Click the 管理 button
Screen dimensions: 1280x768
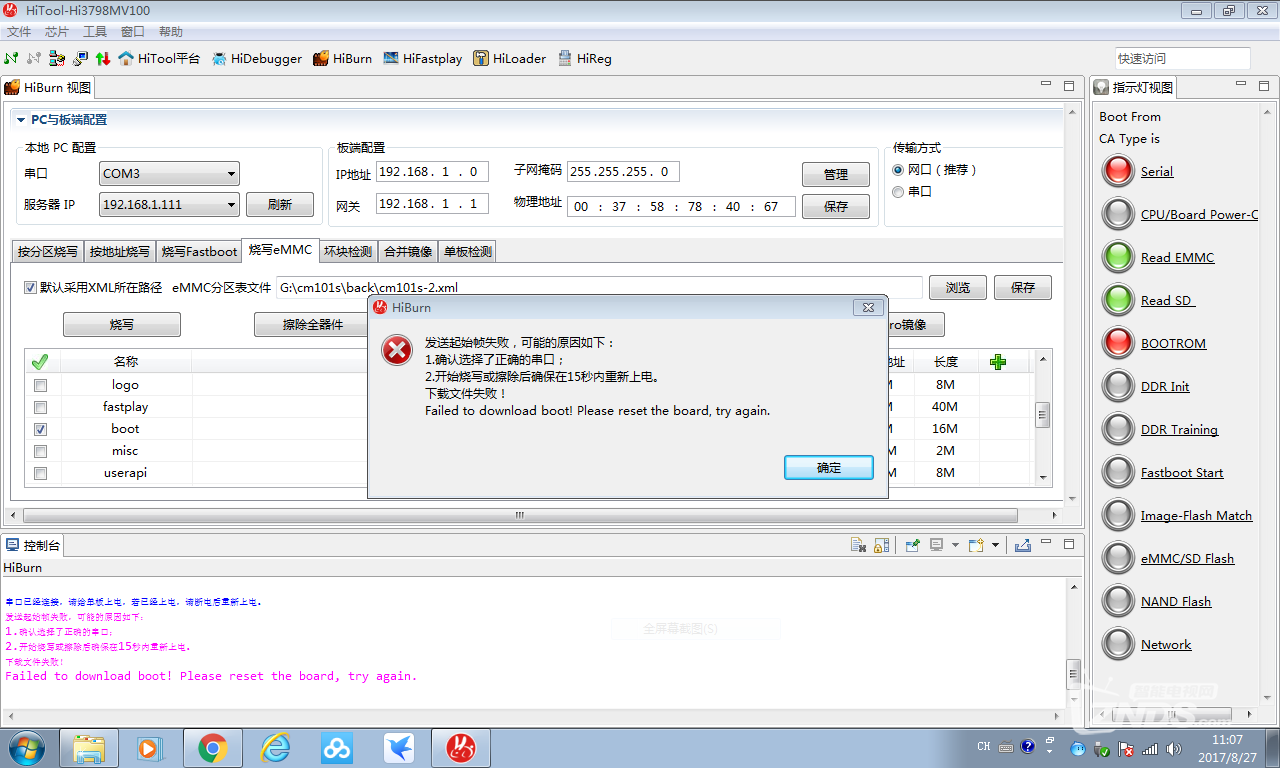pyautogui.click(x=836, y=175)
